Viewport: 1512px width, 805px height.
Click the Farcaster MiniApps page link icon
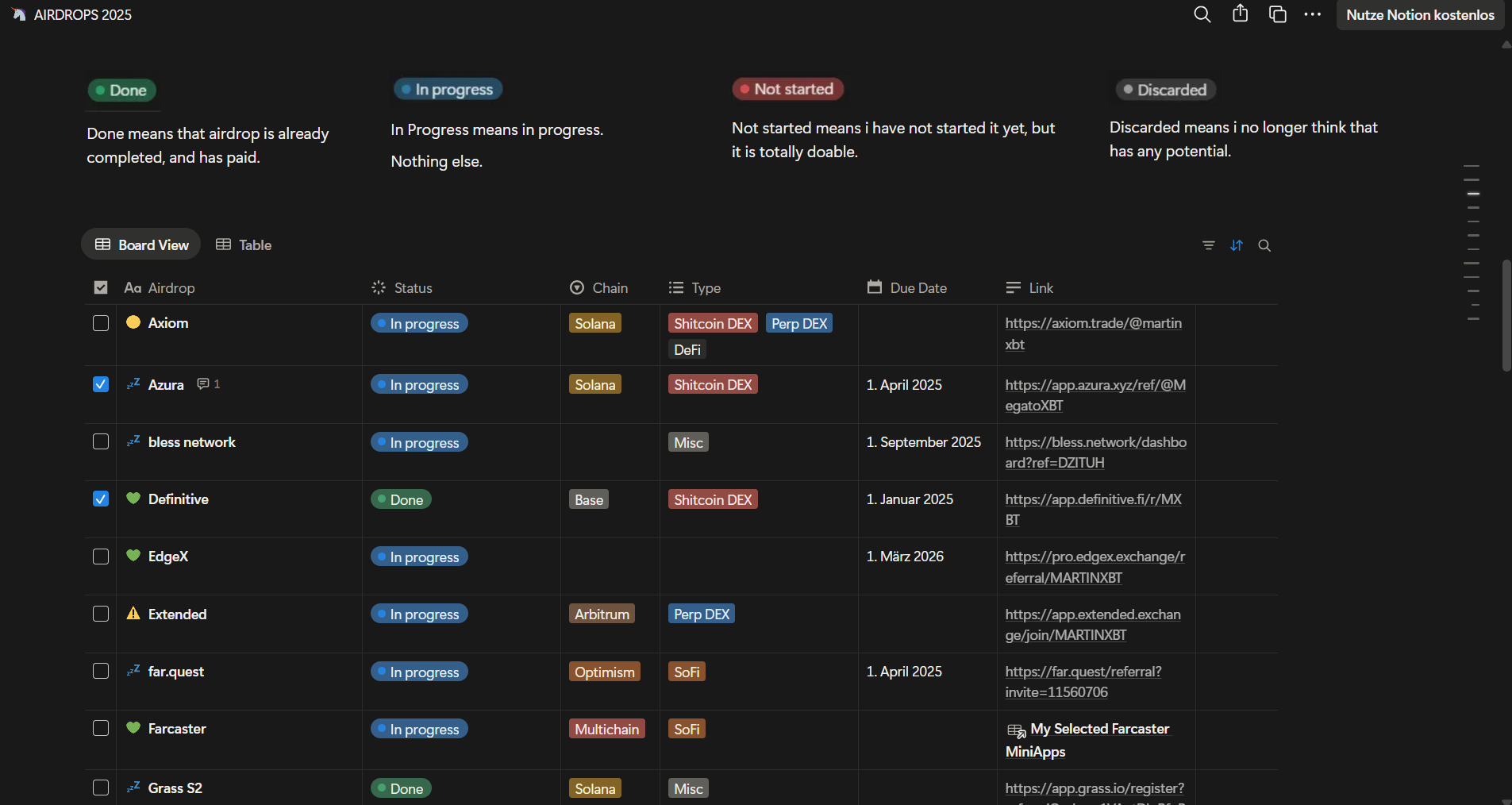pos(1016,730)
